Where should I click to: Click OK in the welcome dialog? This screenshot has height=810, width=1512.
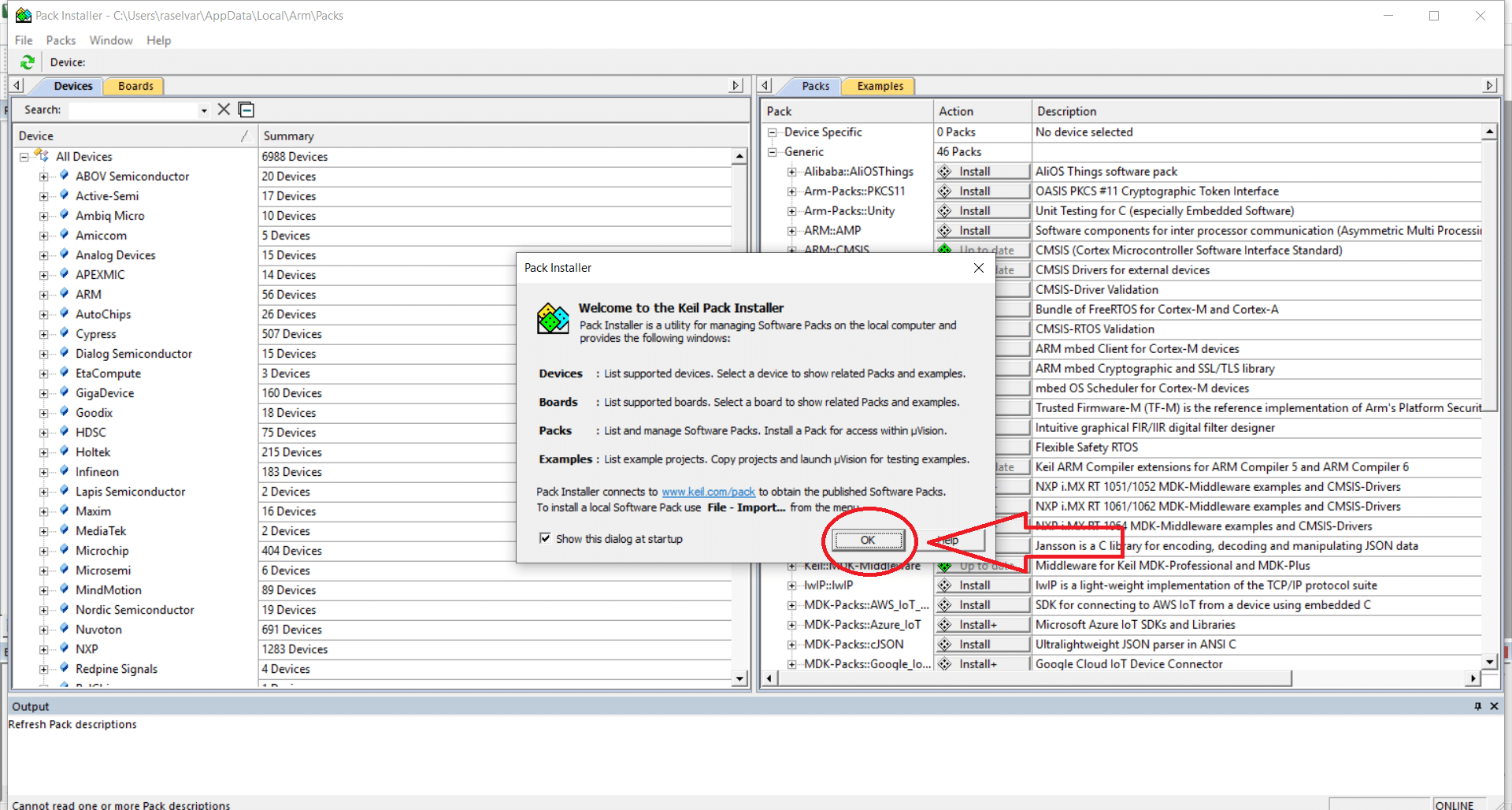(x=868, y=540)
